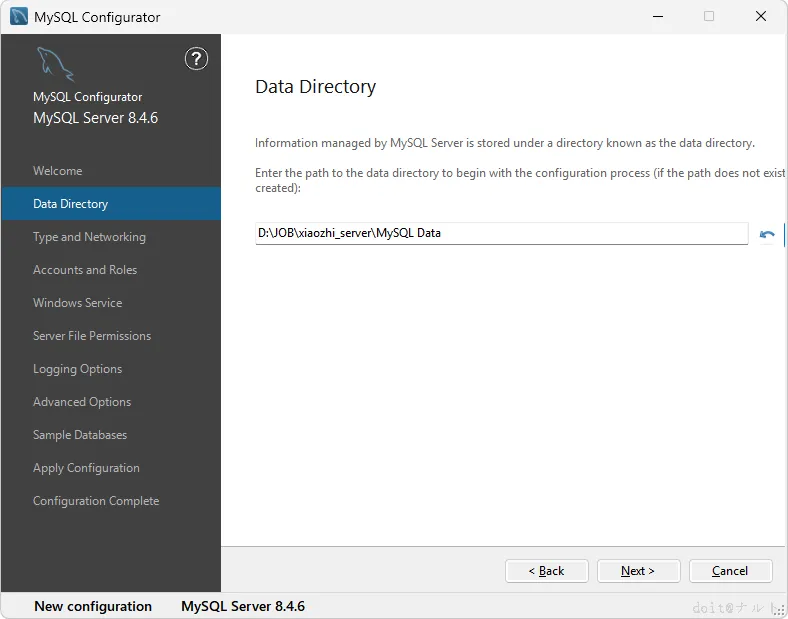This screenshot has width=788, height=619.
Task: Select the Sample Databases step
Action: click(80, 435)
